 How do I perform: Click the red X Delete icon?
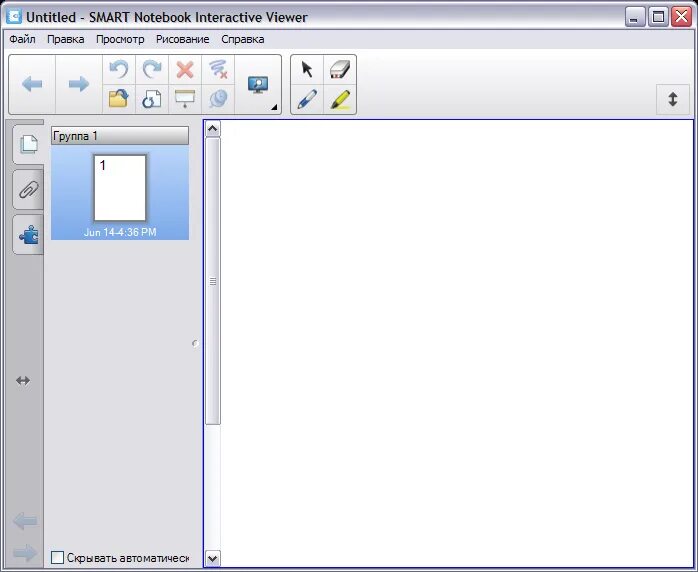click(x=185, y=70)
